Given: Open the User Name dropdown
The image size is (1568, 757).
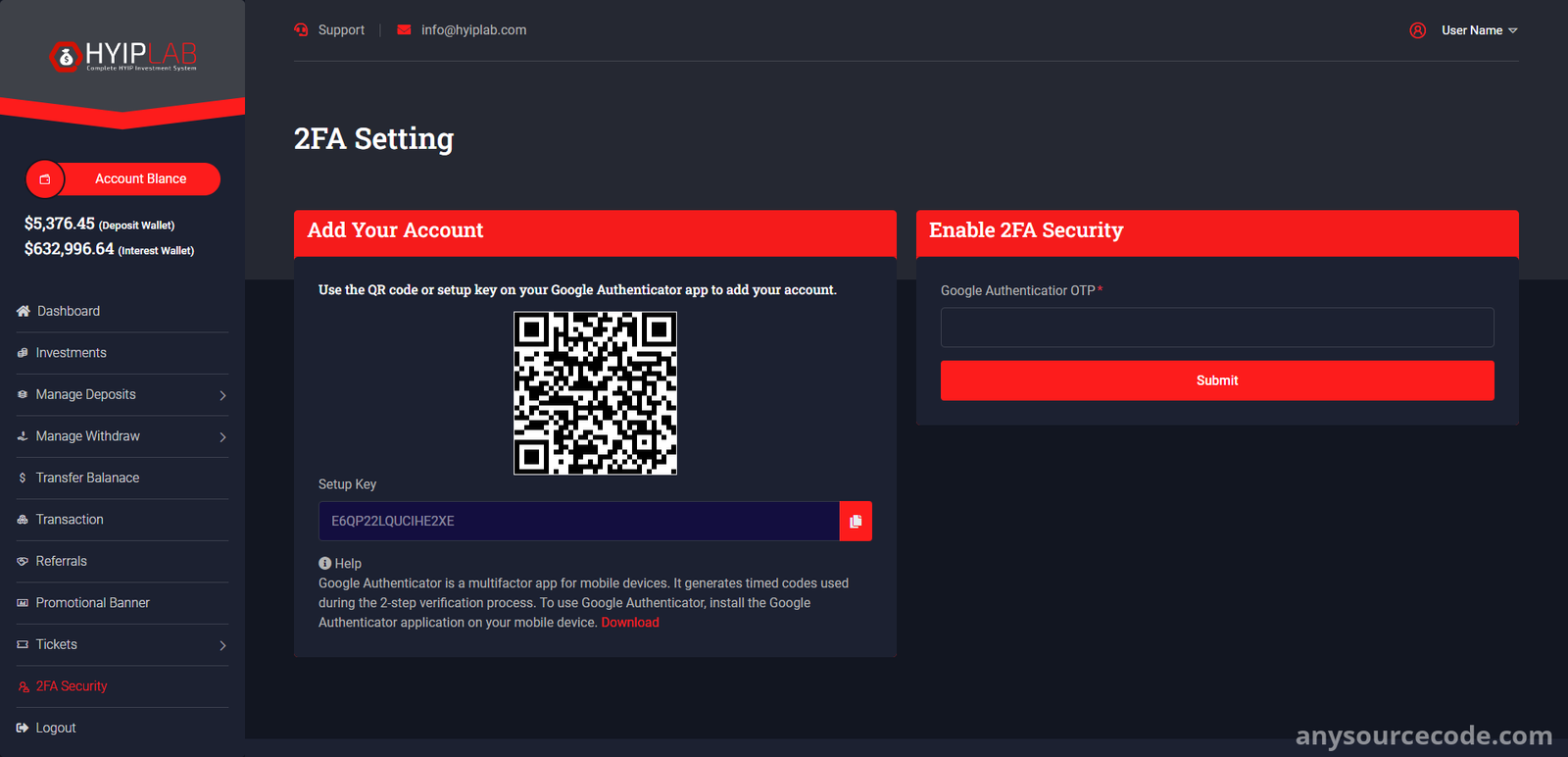Looking at the screenshot, I should coord(1479,30).
